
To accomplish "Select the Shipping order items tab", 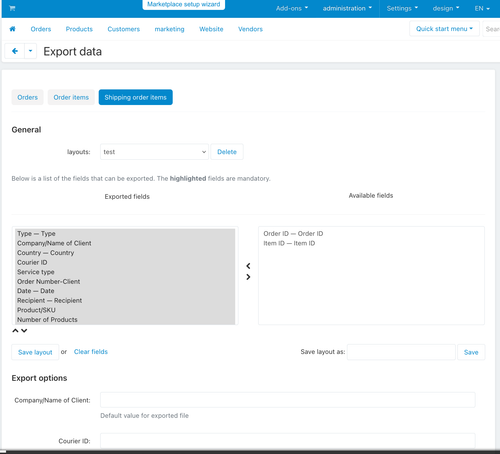I will click(135, 97).
